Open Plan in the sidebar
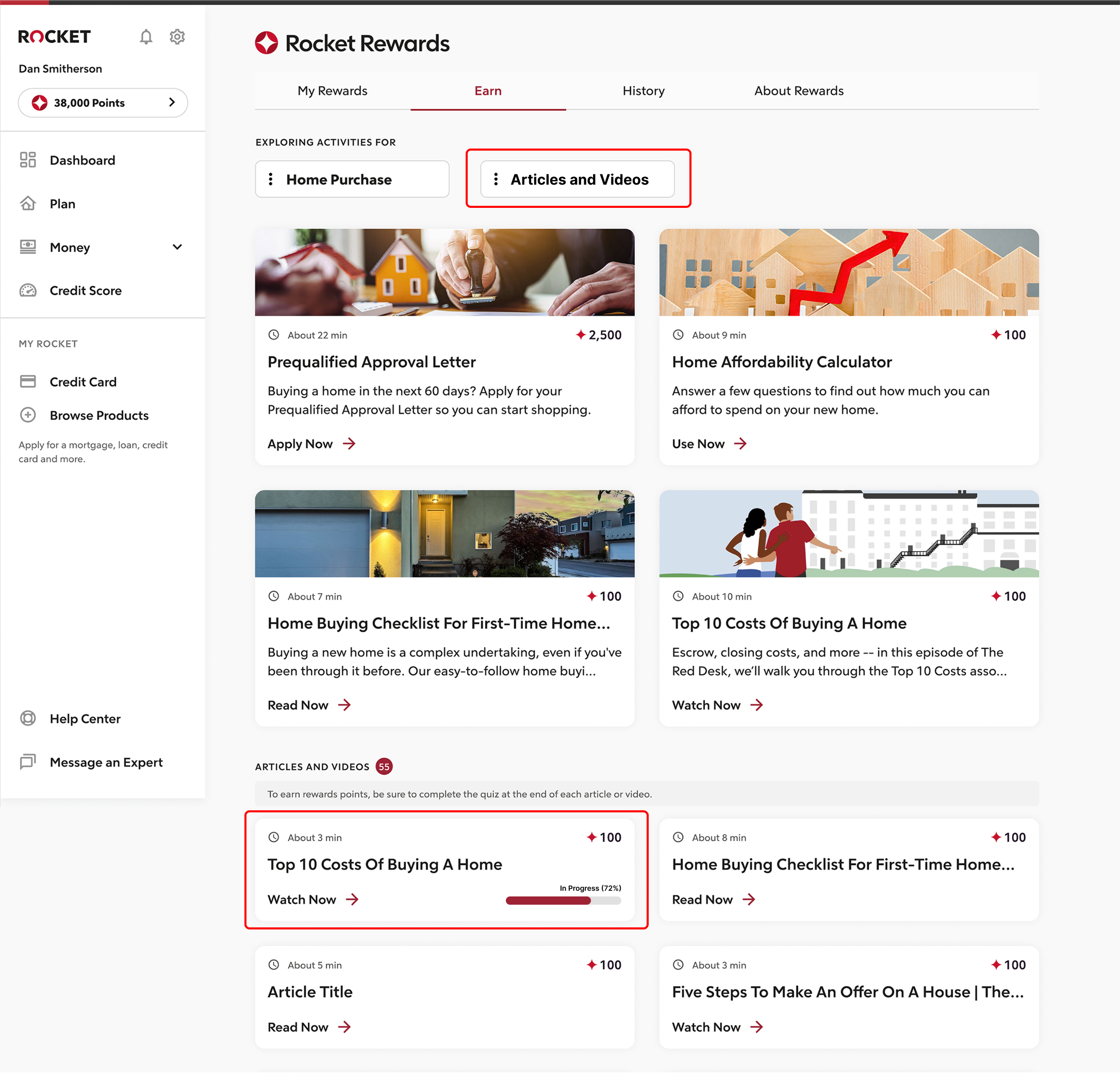The width and height of the screenshot is (1120, 1078). pyautogui.click(x=62, y=204)
